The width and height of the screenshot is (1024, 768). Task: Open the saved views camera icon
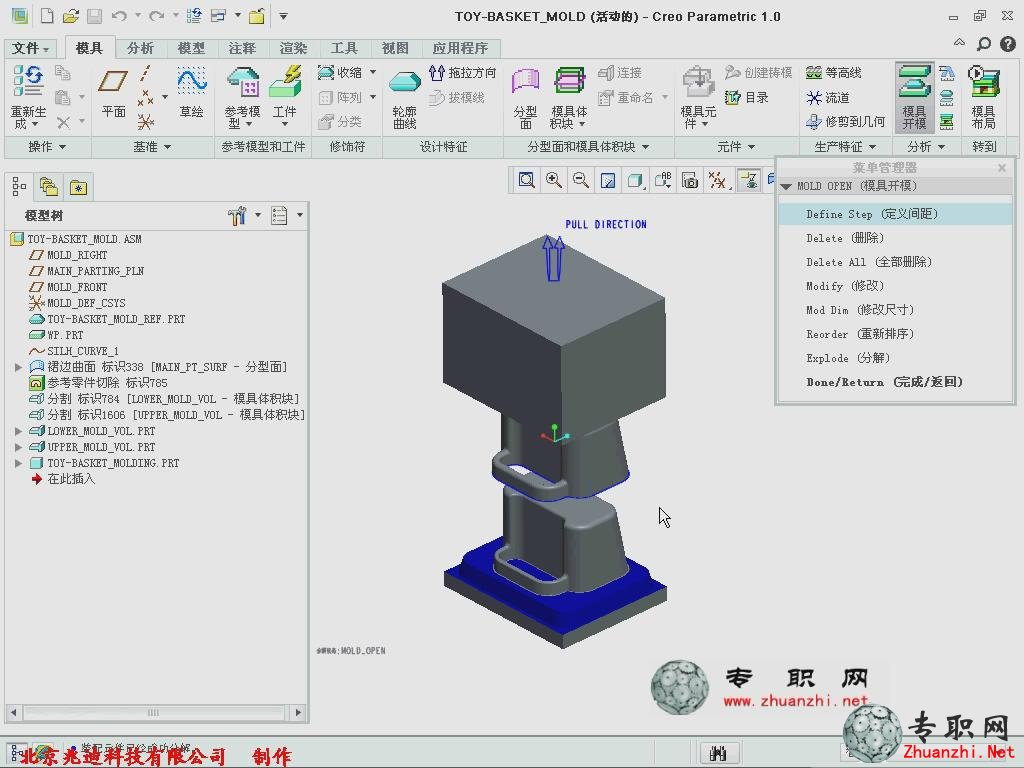pos(690,180)
